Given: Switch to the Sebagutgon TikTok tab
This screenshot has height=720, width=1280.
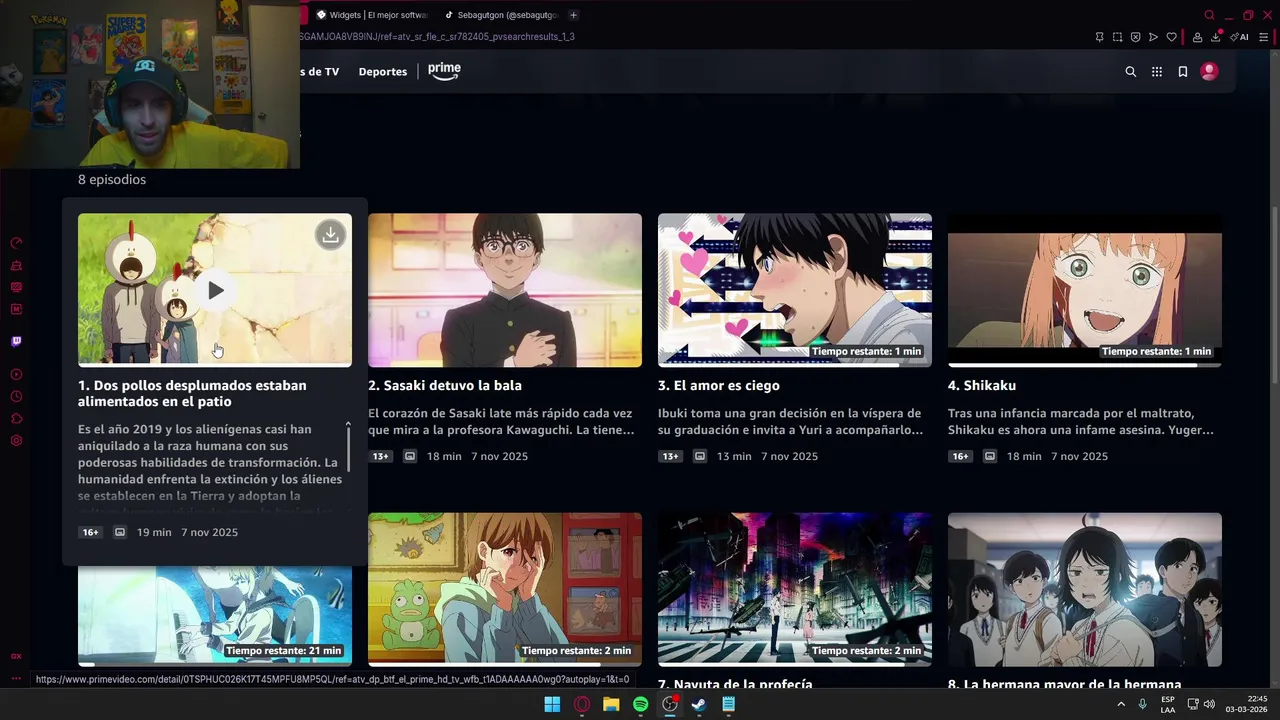Looking at the screenshot, I should tap(500, 15).
